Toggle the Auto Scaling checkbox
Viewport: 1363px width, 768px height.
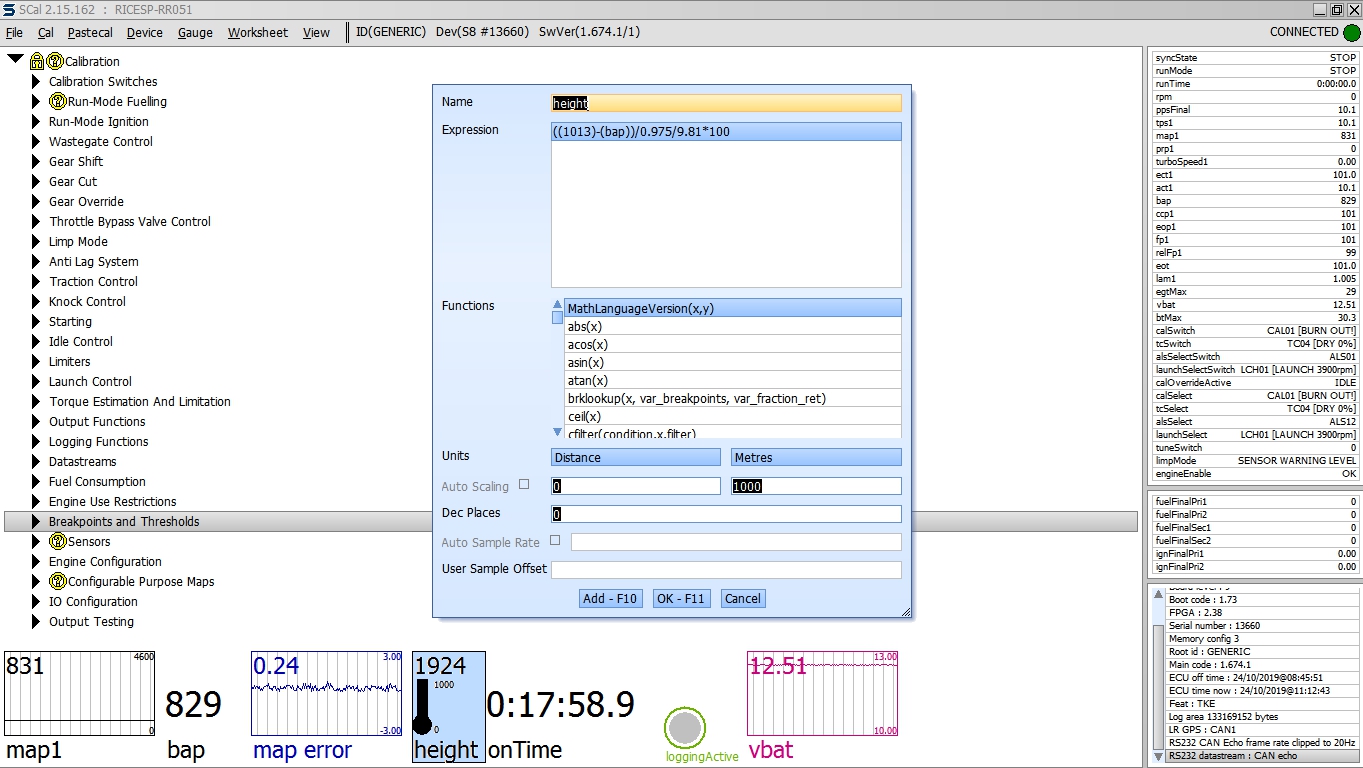pos(524,484)
